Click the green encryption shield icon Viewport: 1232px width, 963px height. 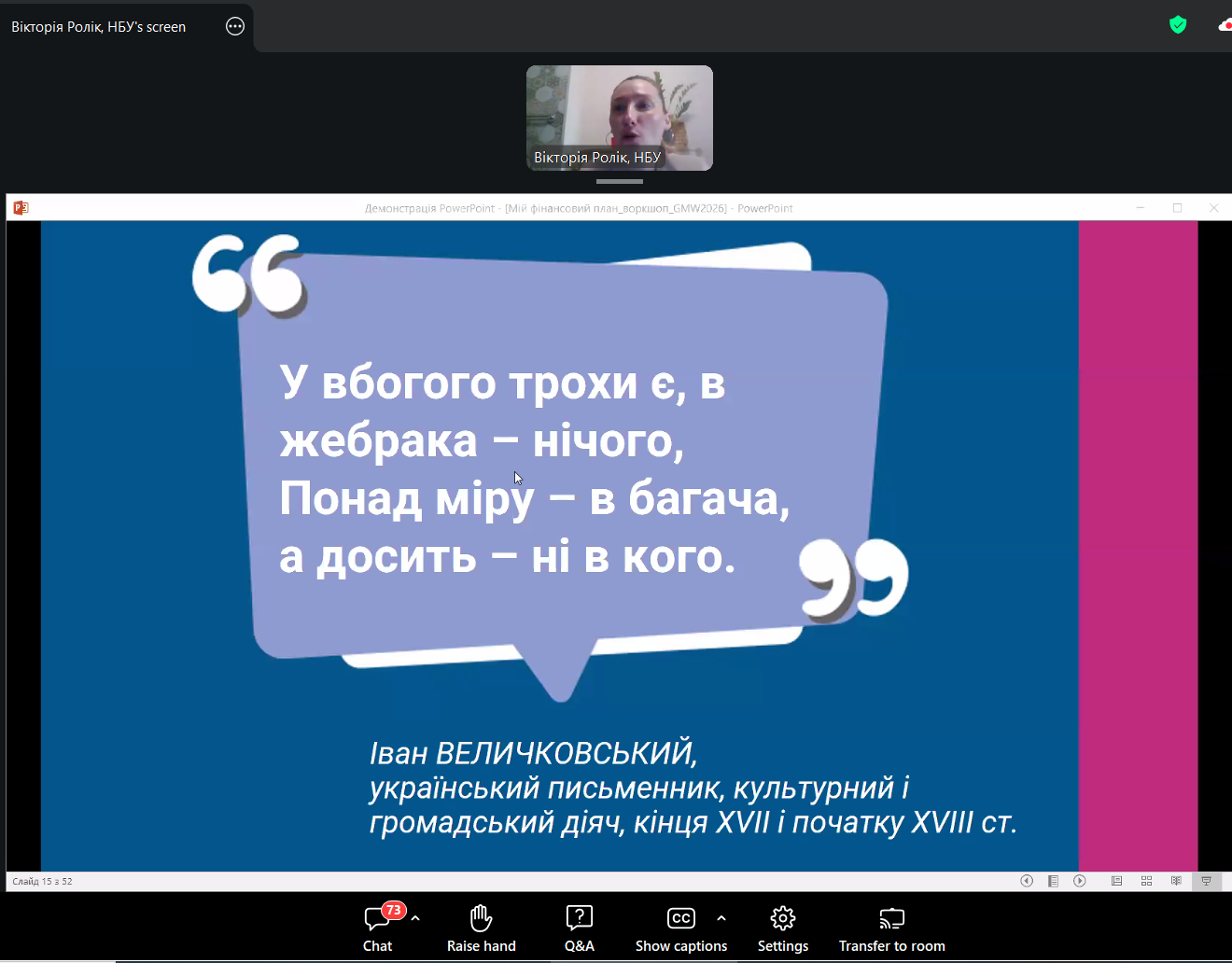coord(1178,25)
